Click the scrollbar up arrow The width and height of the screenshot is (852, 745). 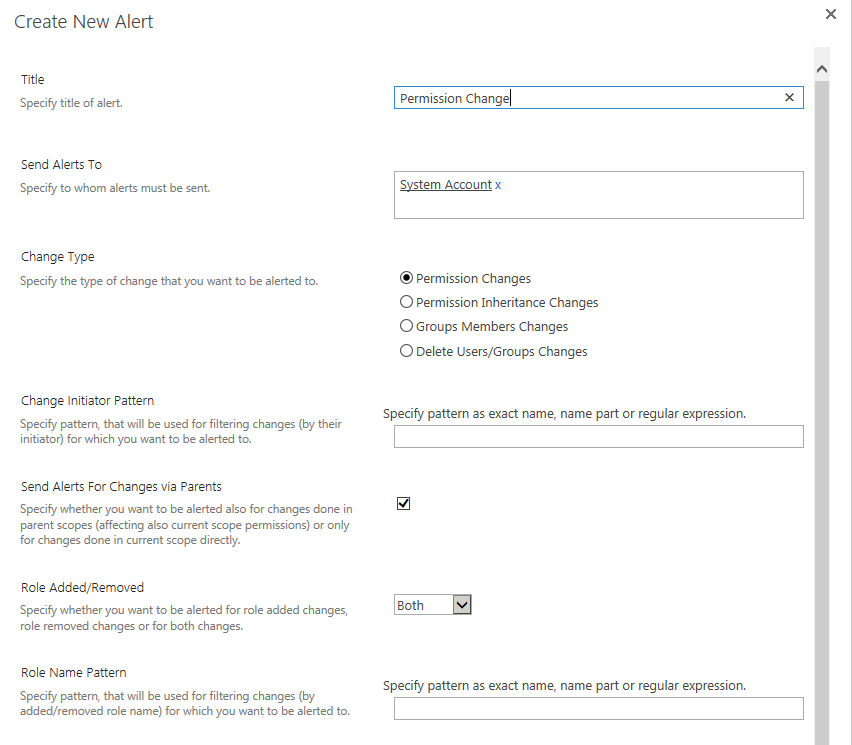tap(821, 67)
